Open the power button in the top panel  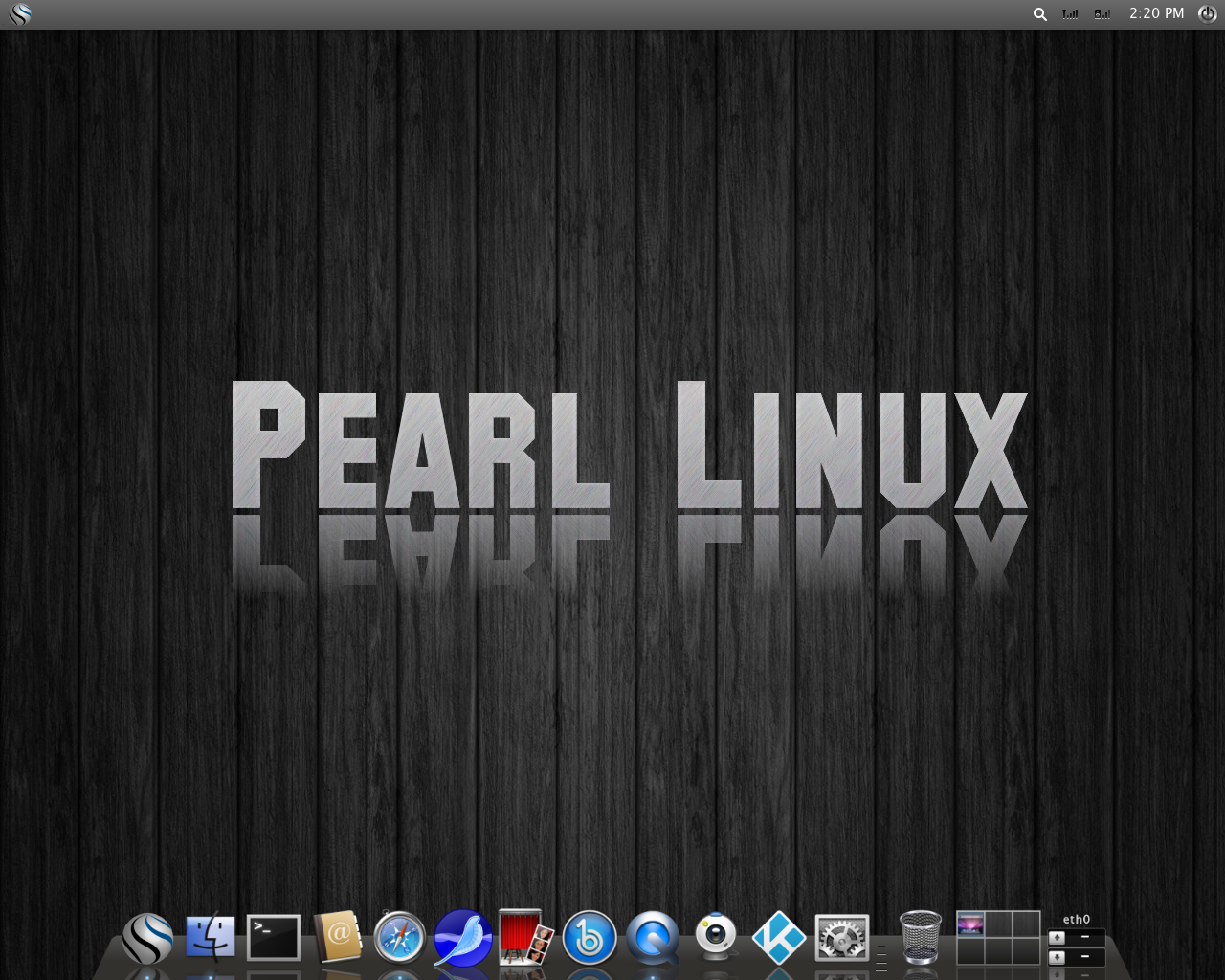click(1208, 13)
